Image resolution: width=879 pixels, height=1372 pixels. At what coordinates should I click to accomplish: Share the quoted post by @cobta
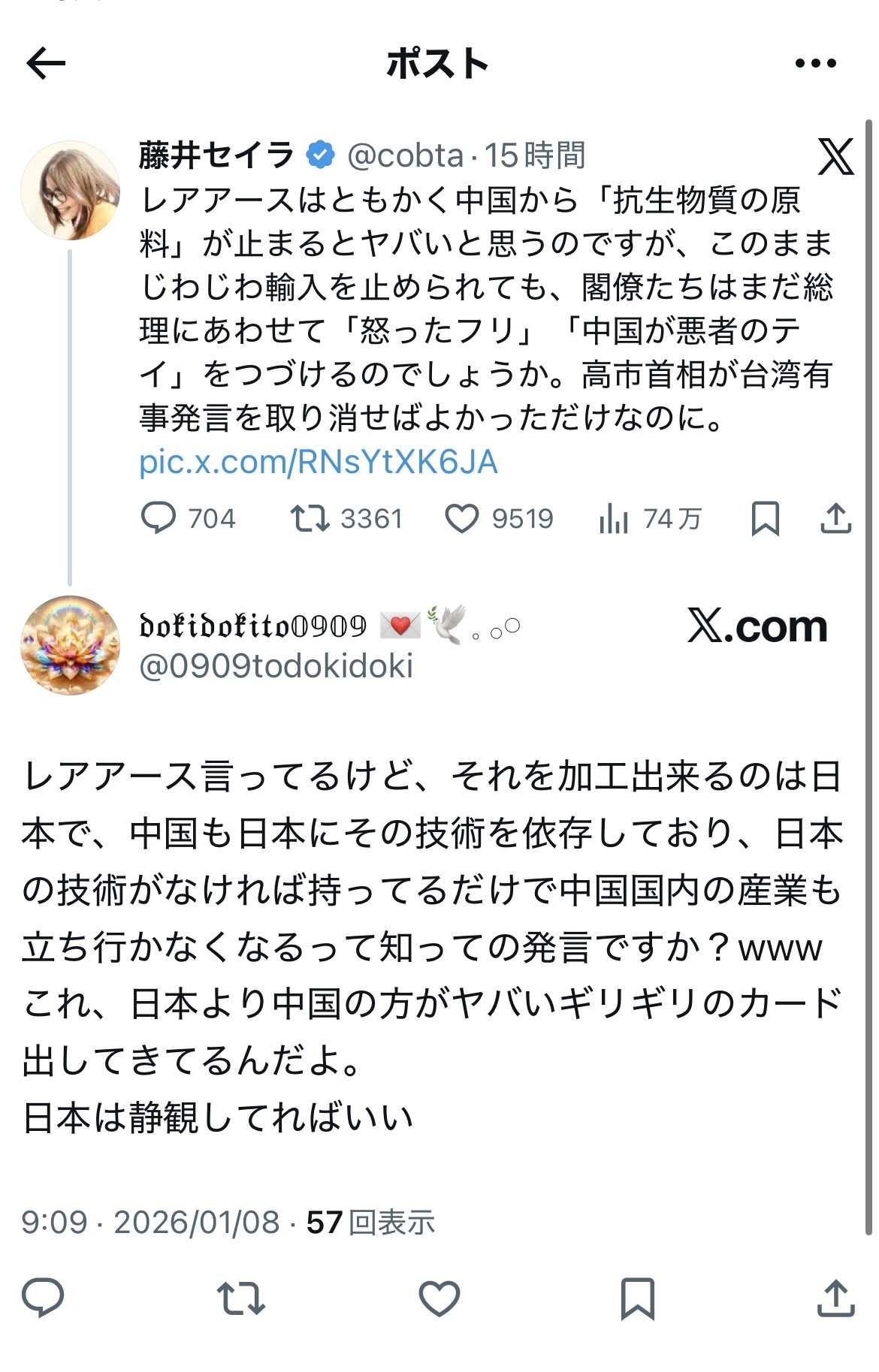[x=835, y=518]
